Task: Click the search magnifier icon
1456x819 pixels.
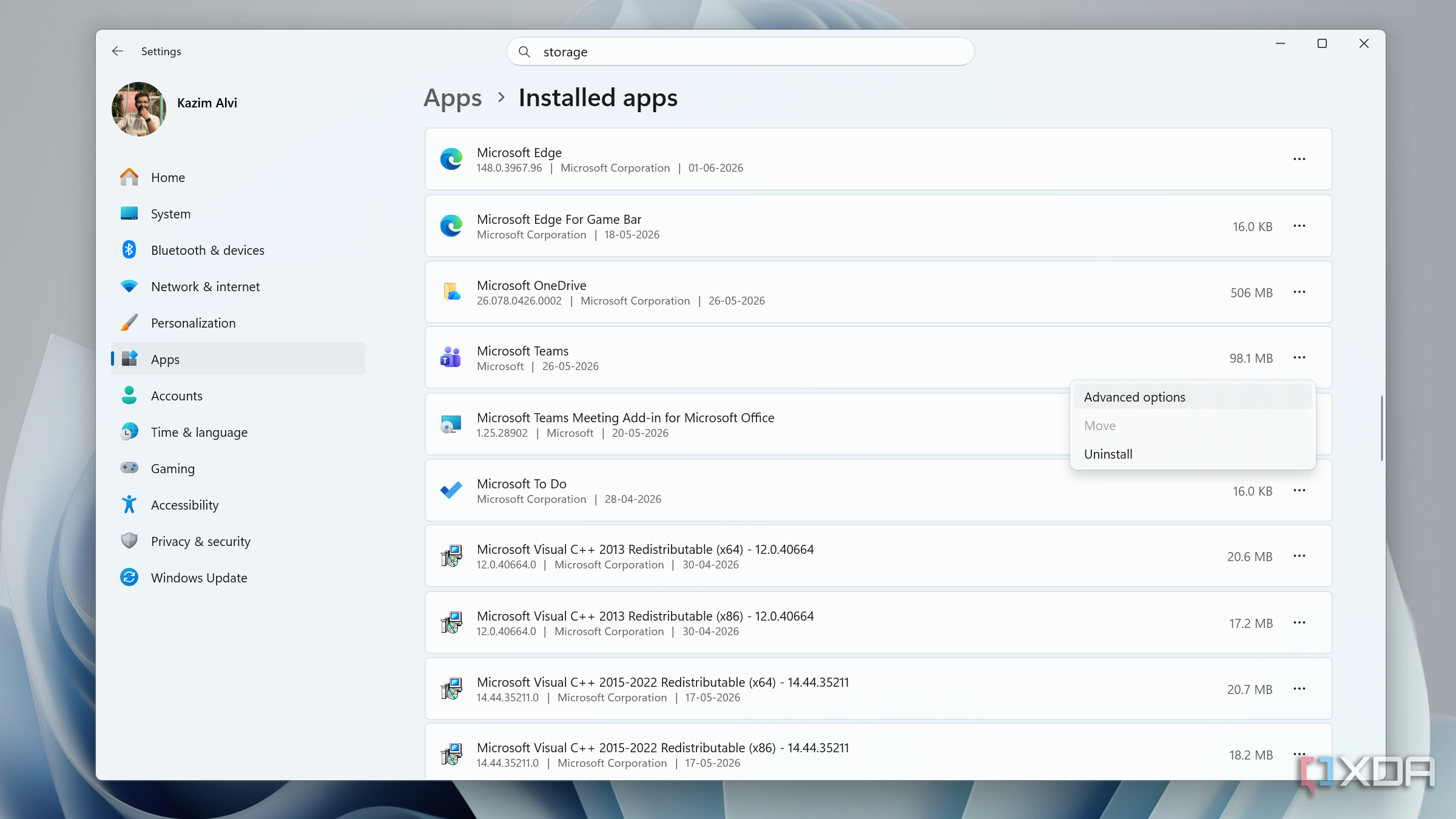Action: [524, 52]
